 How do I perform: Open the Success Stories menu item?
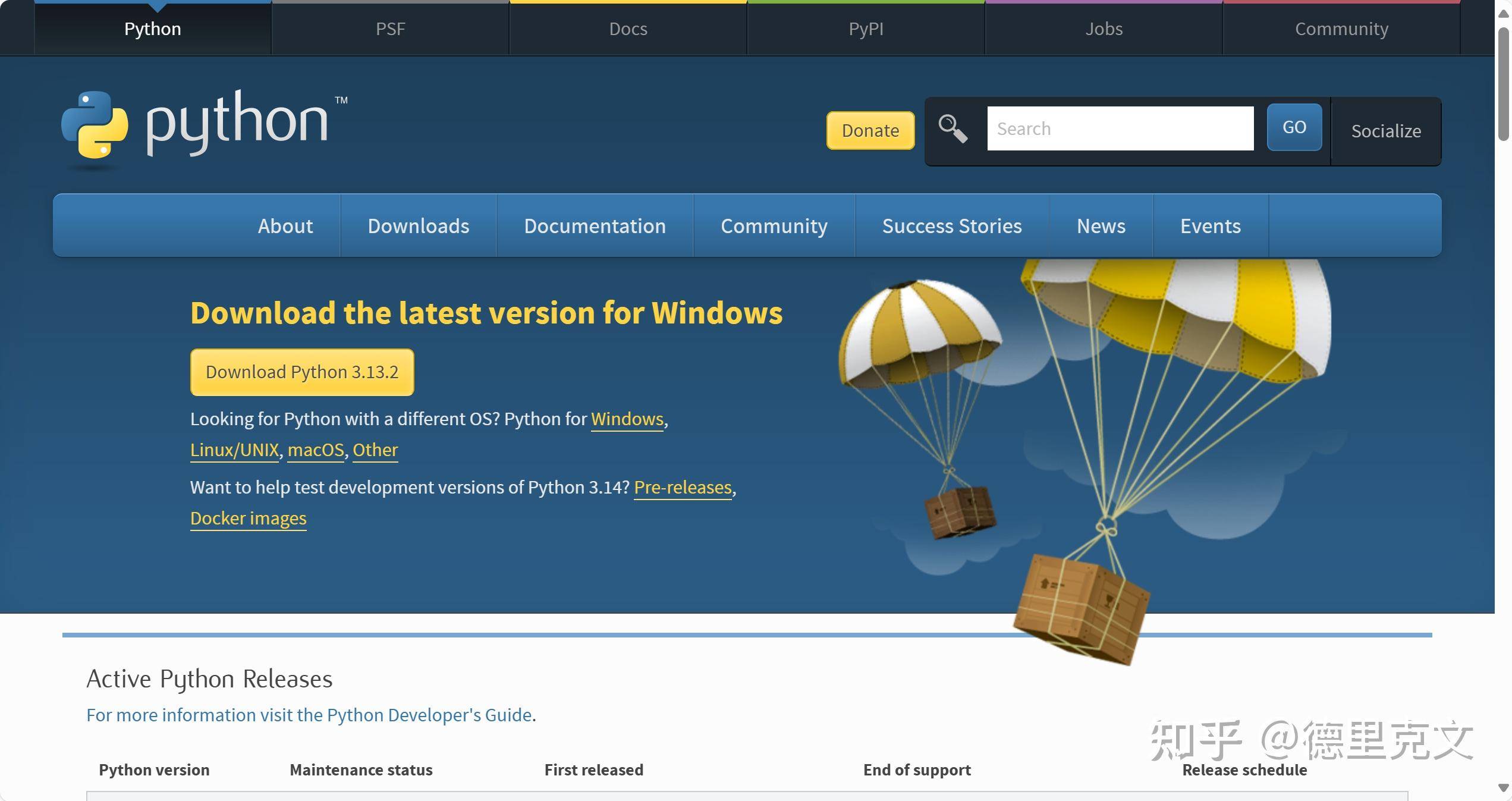952,226
